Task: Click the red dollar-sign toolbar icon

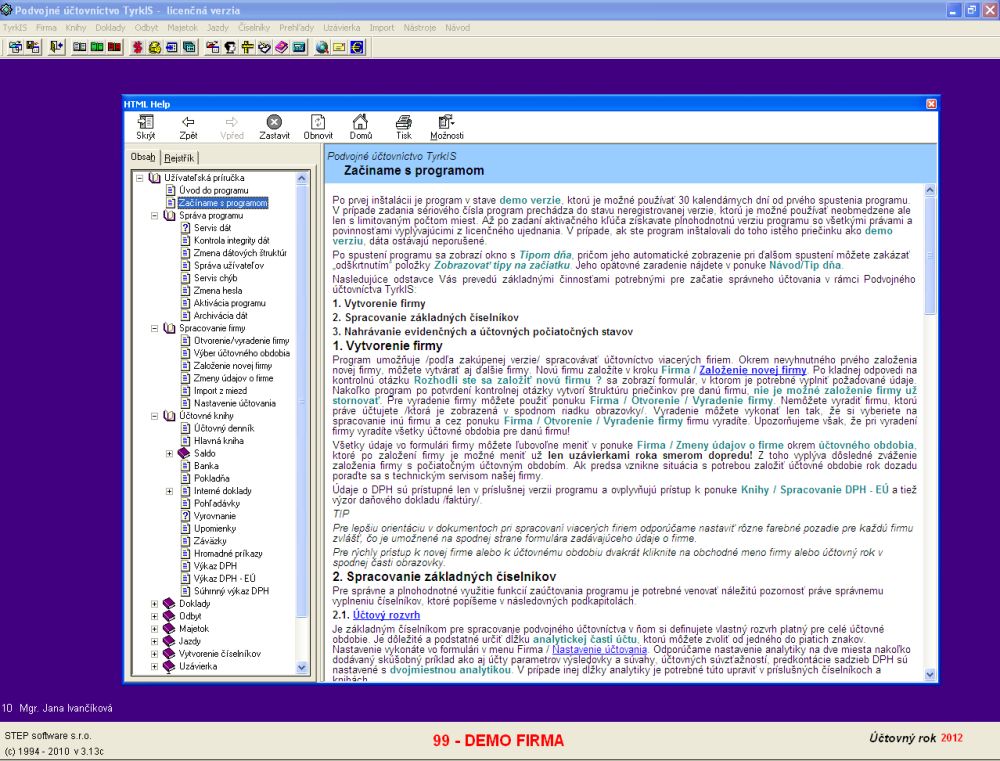Action: point(137,47)
